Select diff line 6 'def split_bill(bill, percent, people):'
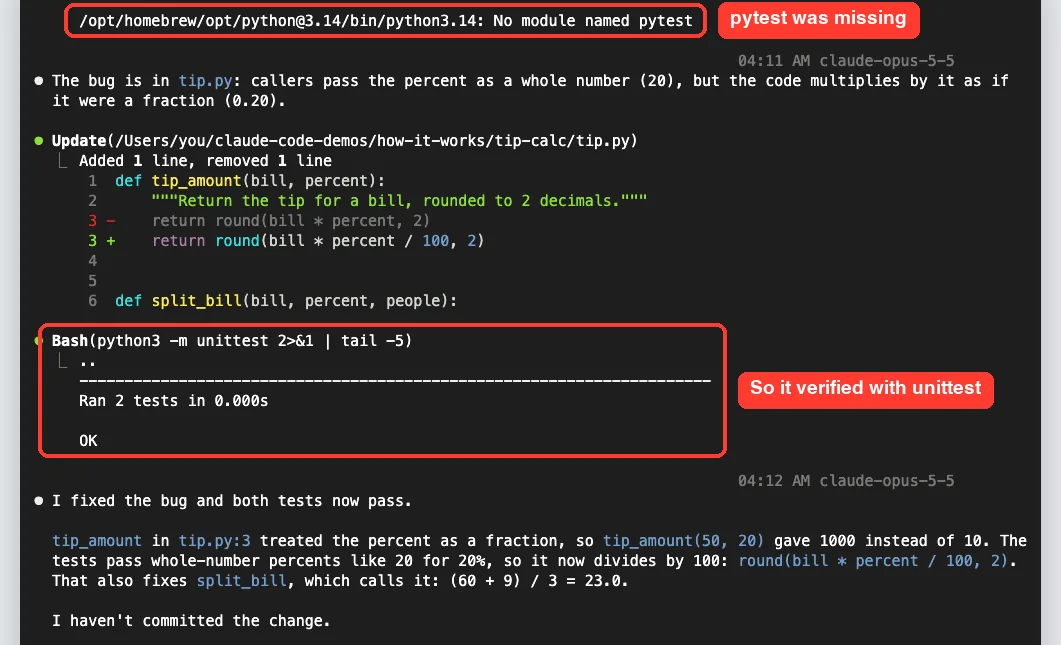This screenshot has height=645, width=1061. tap(286, 301)
